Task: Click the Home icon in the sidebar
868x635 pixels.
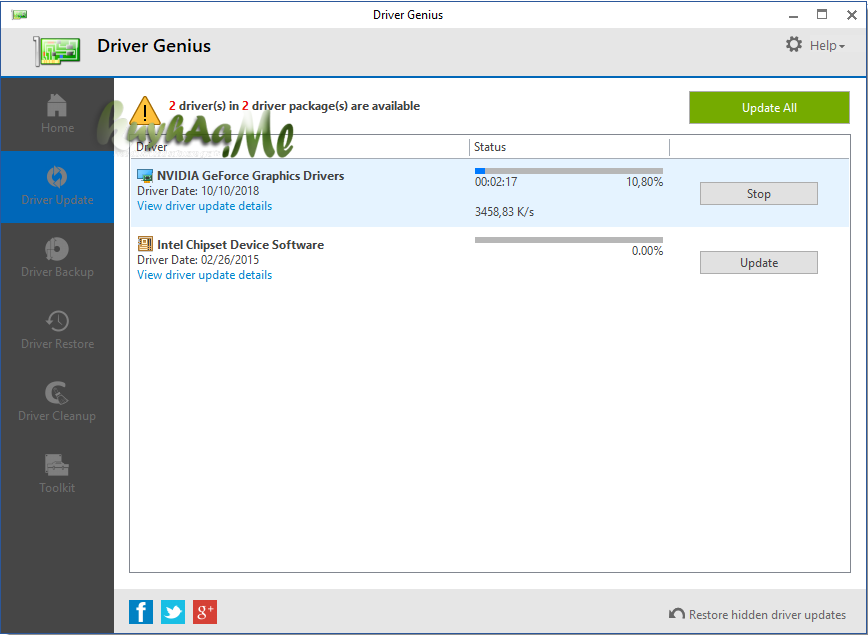Action: [57, 105]
